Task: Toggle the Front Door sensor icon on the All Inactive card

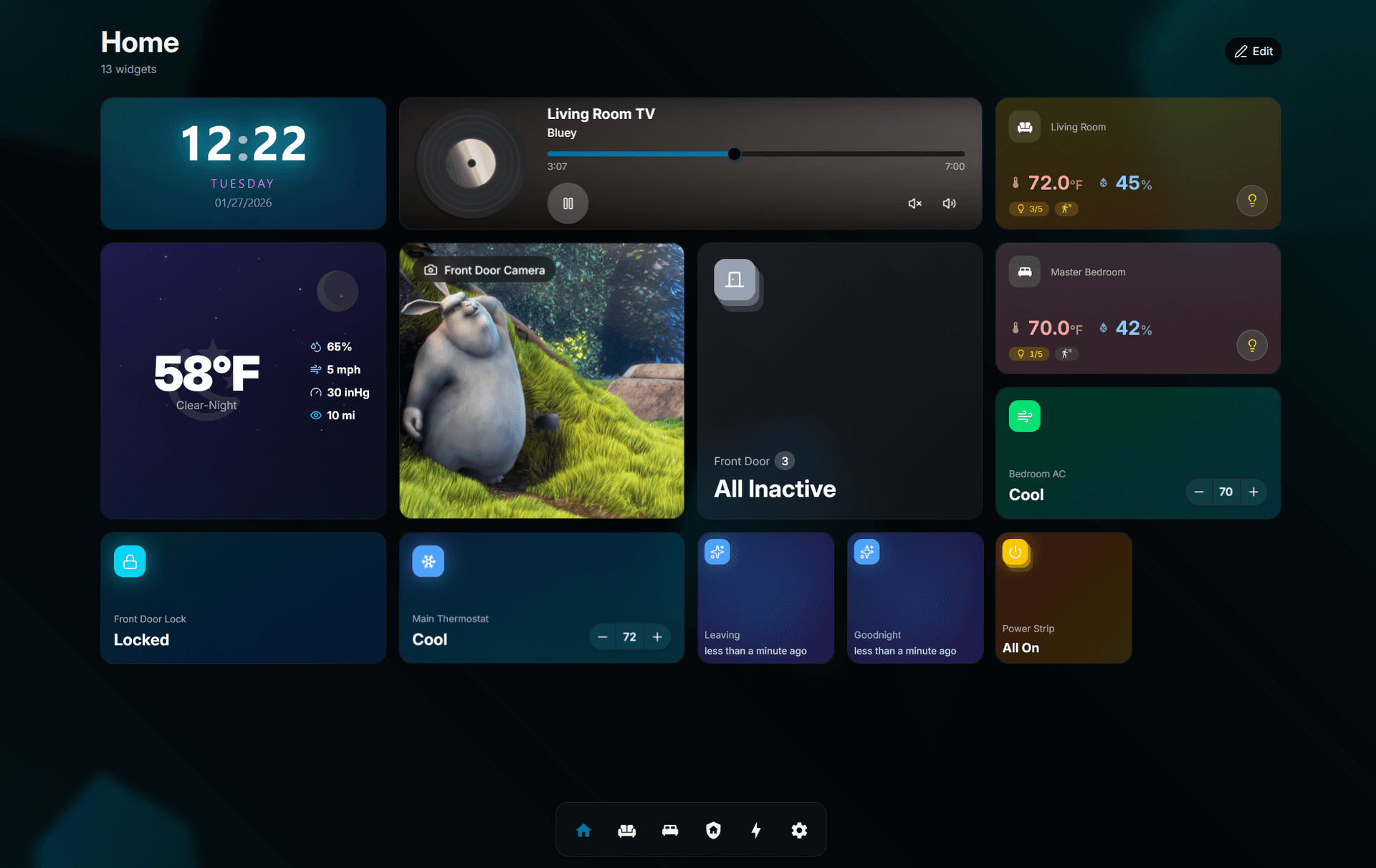Action: coord(735,282)
